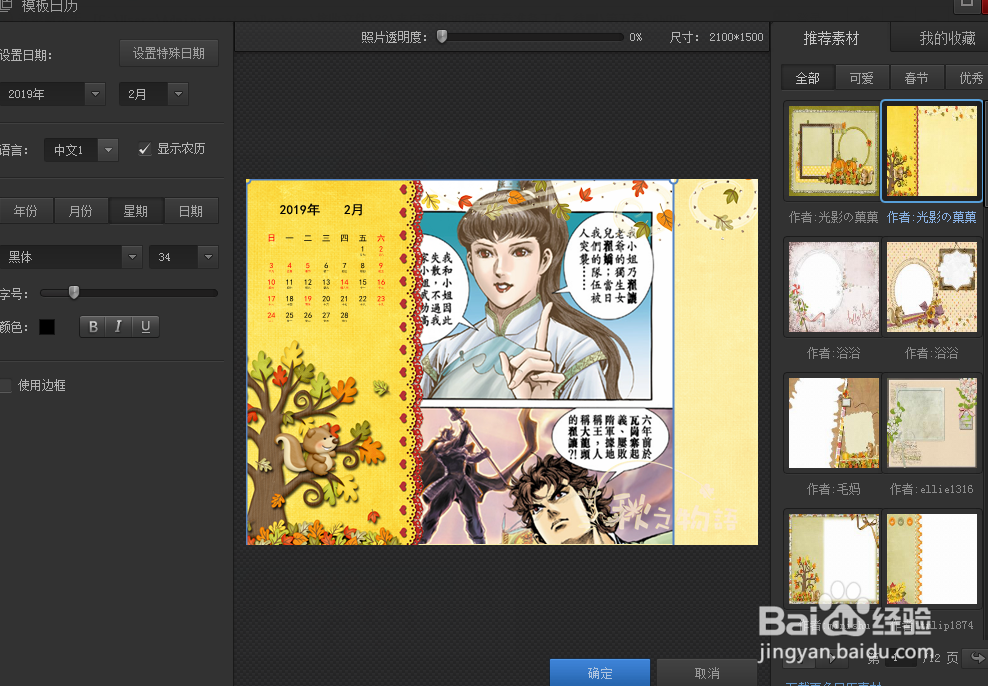Open the 推荐素材 tab
This screenshot has width=988, height=686.
830,38
